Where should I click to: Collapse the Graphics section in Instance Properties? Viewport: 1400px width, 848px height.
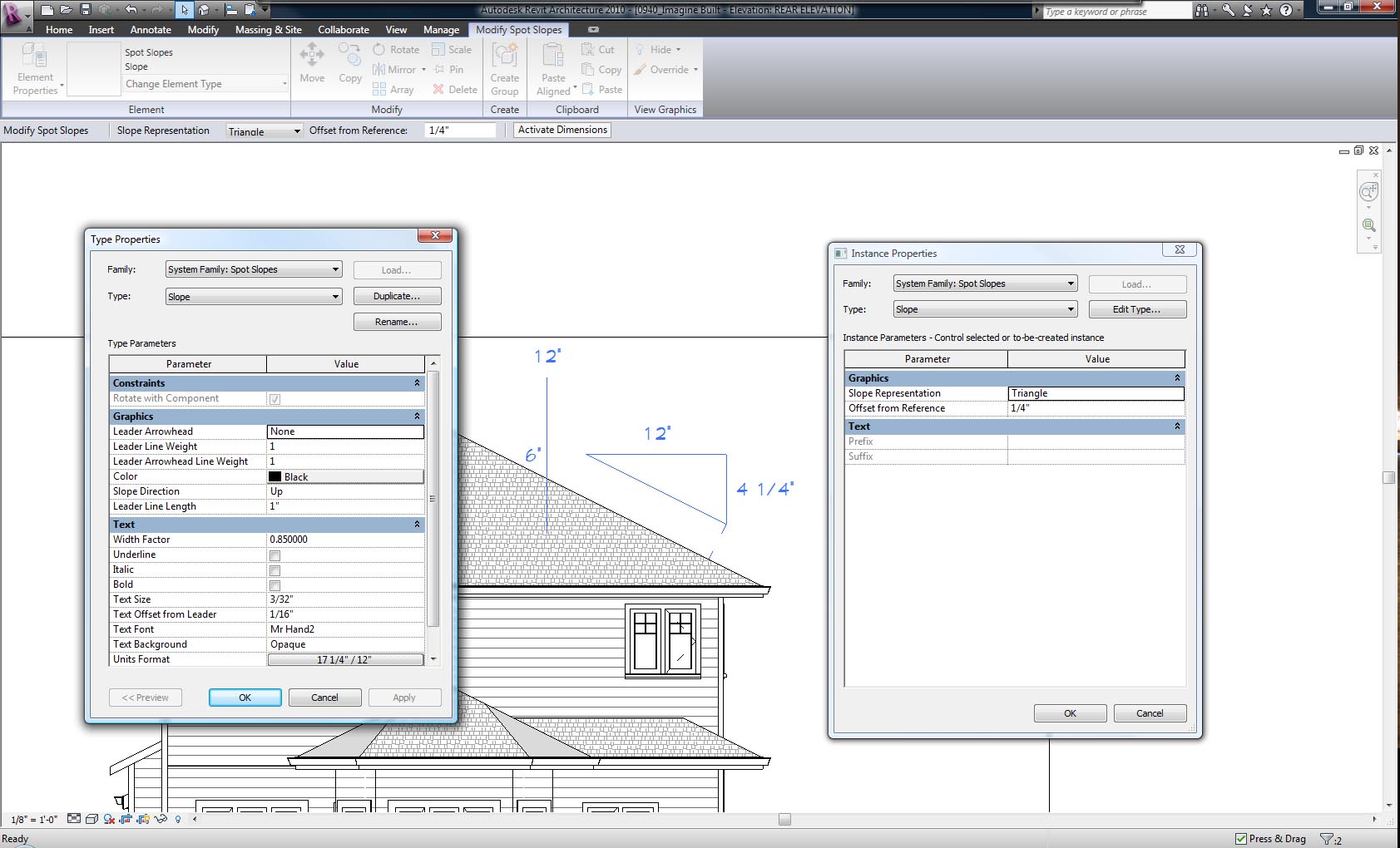click(x=1177, y=378)
